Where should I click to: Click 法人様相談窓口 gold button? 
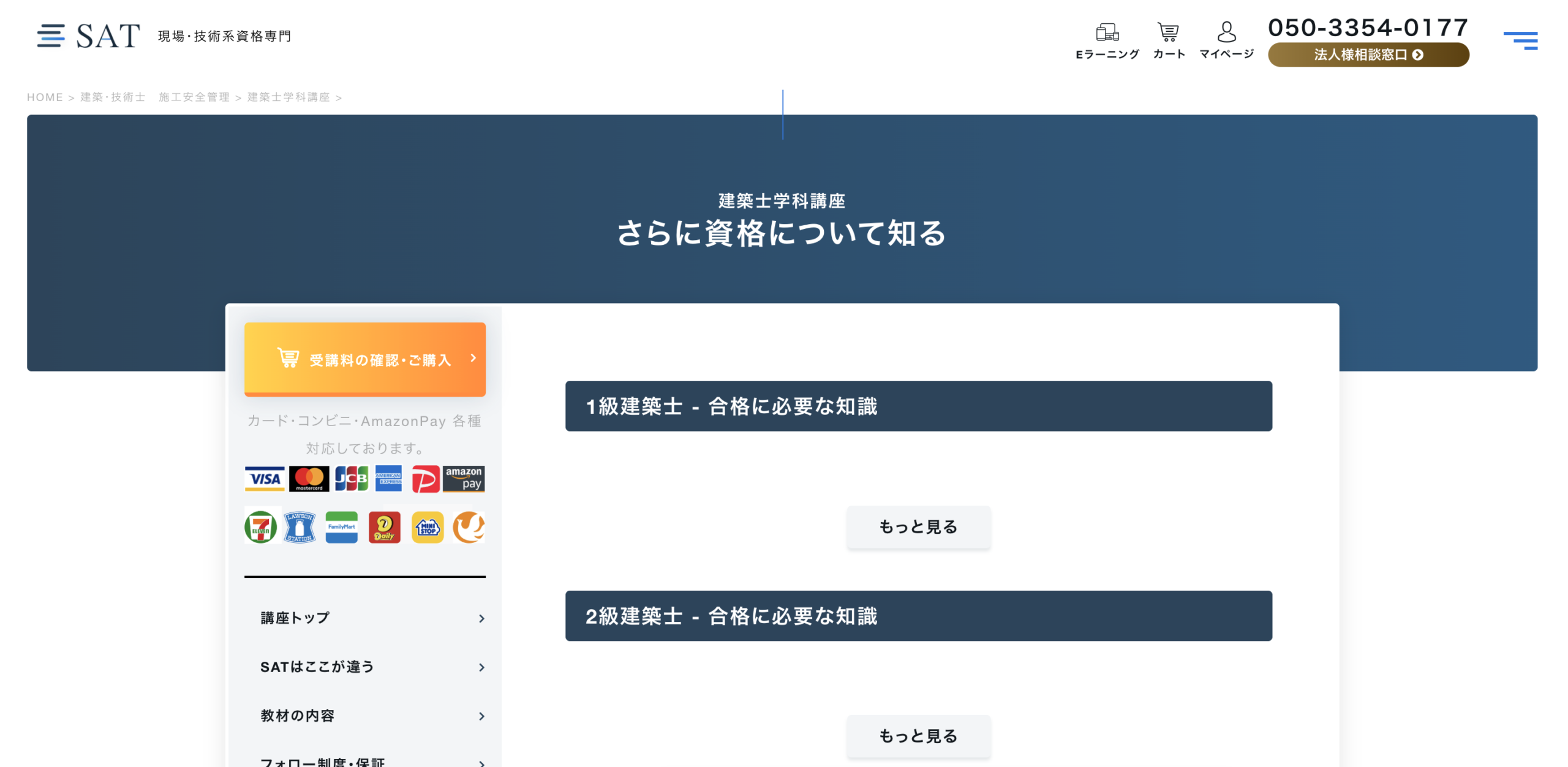point(1367,55)
